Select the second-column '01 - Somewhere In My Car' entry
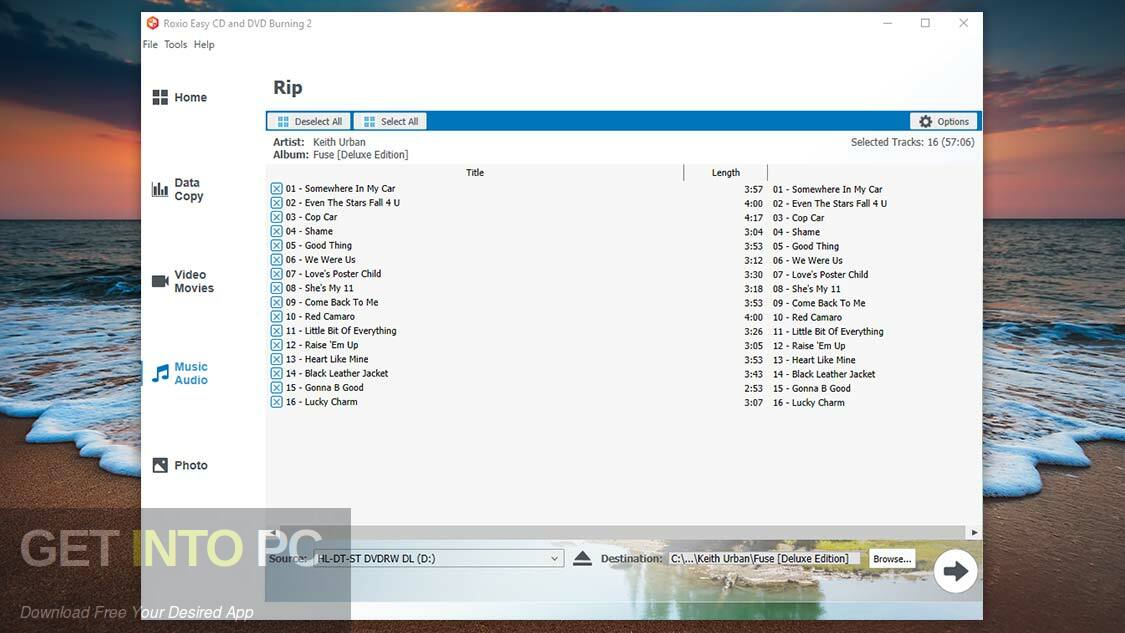This screenshot has height=633, width=1125. (827, 189)
